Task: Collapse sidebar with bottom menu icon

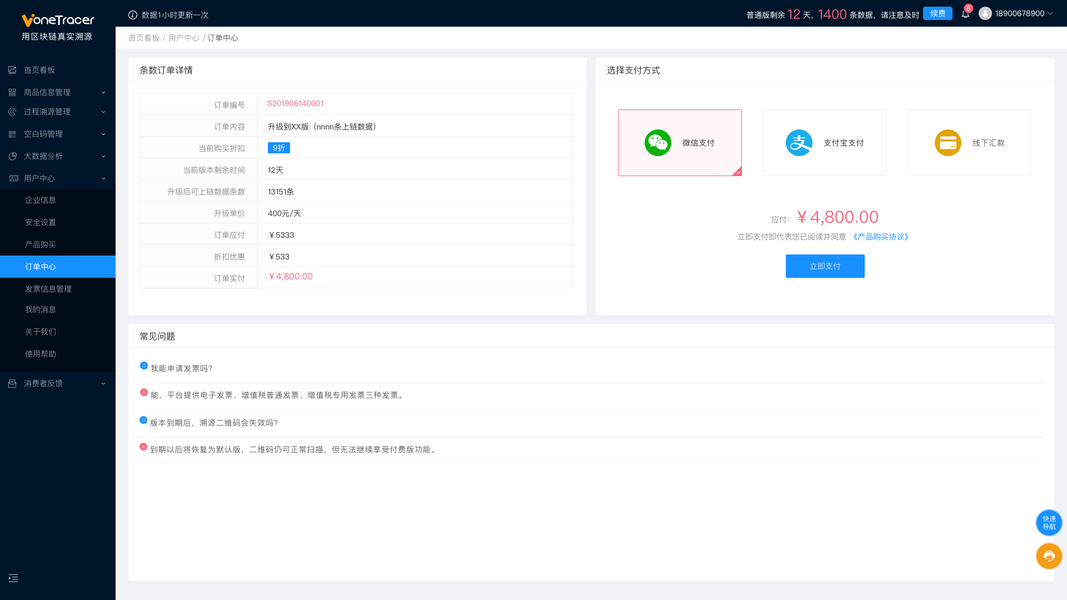Action: (x=13, y=578)
